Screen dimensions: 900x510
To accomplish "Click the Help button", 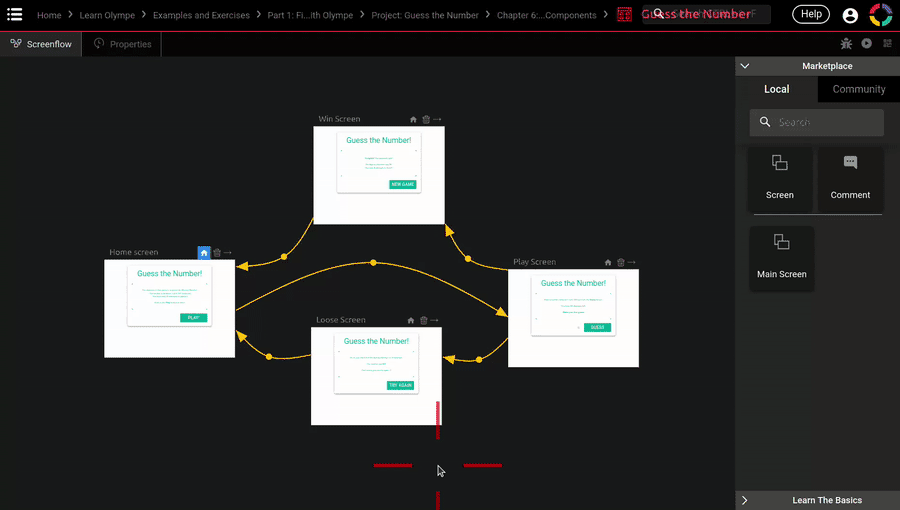I will pos(811,14).
